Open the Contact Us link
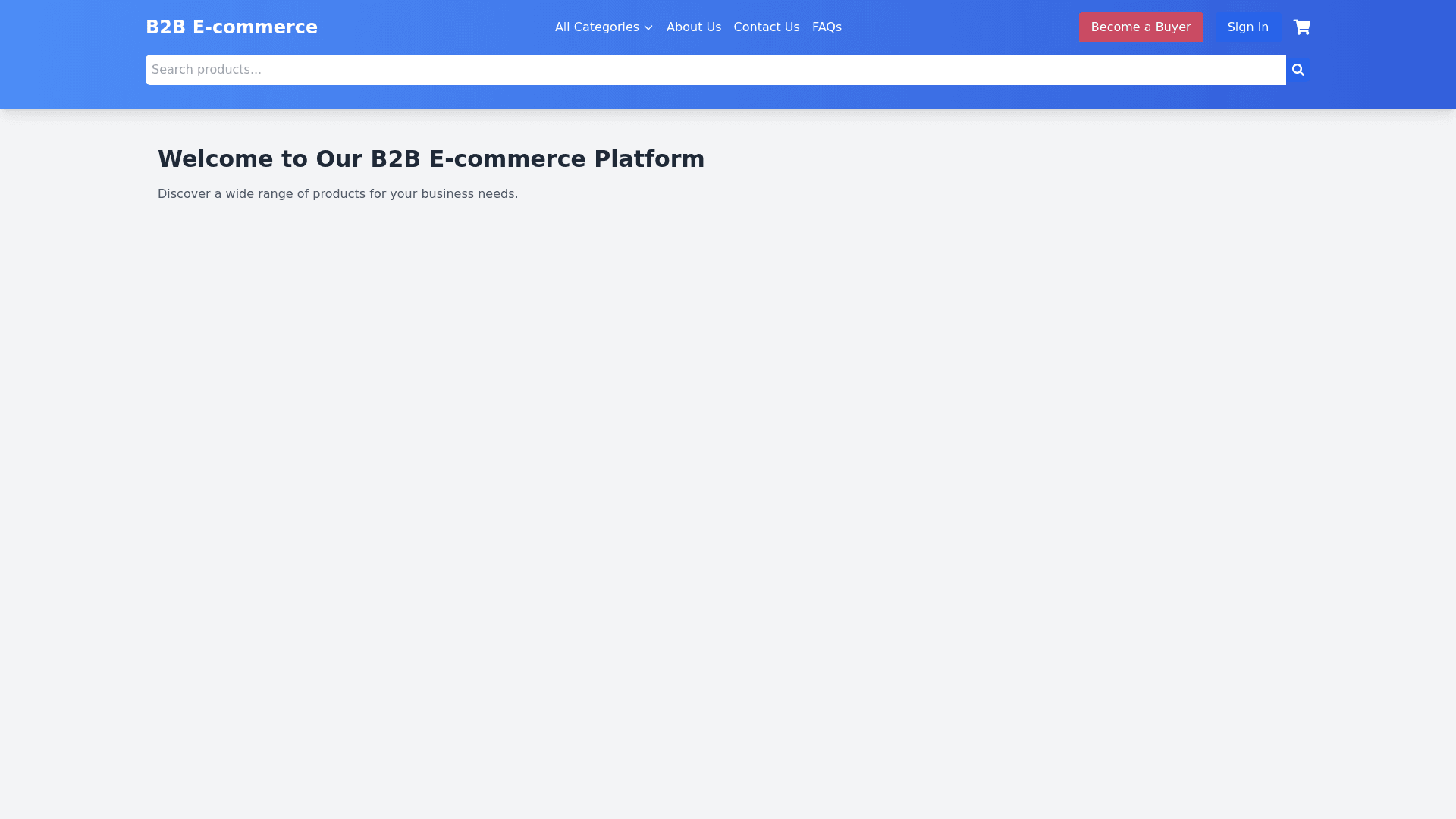The height and width of the screenshot is (819, 1456). (x=766, y=27)
